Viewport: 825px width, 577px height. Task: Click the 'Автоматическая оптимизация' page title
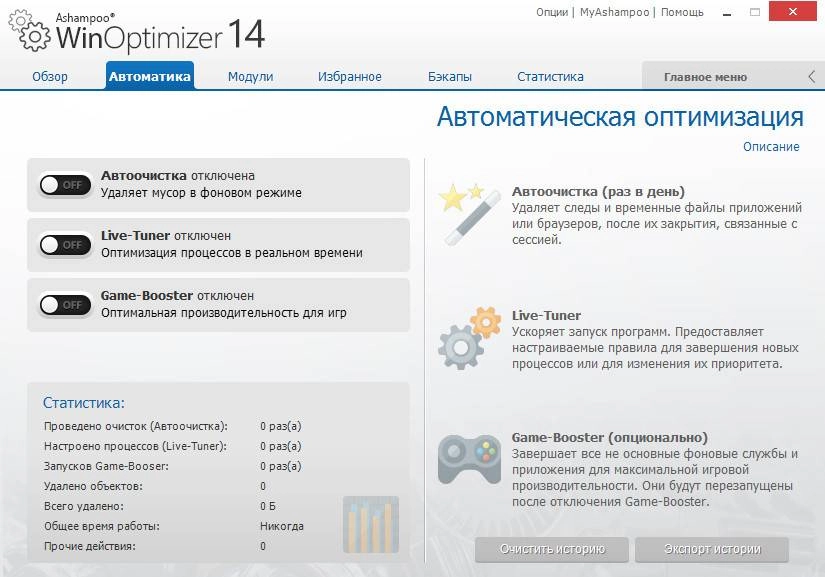(x=620, y=117)
